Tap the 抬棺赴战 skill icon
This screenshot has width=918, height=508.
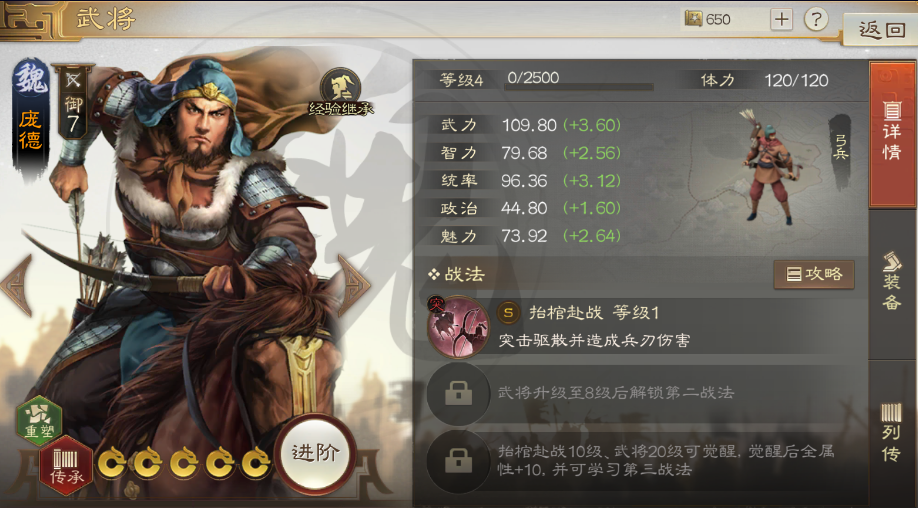click(458, 327)
